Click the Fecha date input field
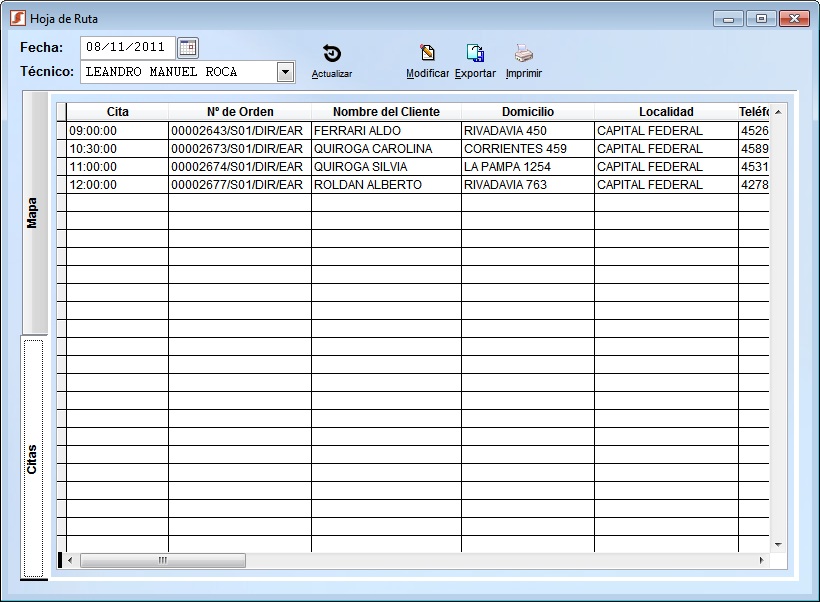This screenshot has height=602, width=820. click(x=127, y=47)
